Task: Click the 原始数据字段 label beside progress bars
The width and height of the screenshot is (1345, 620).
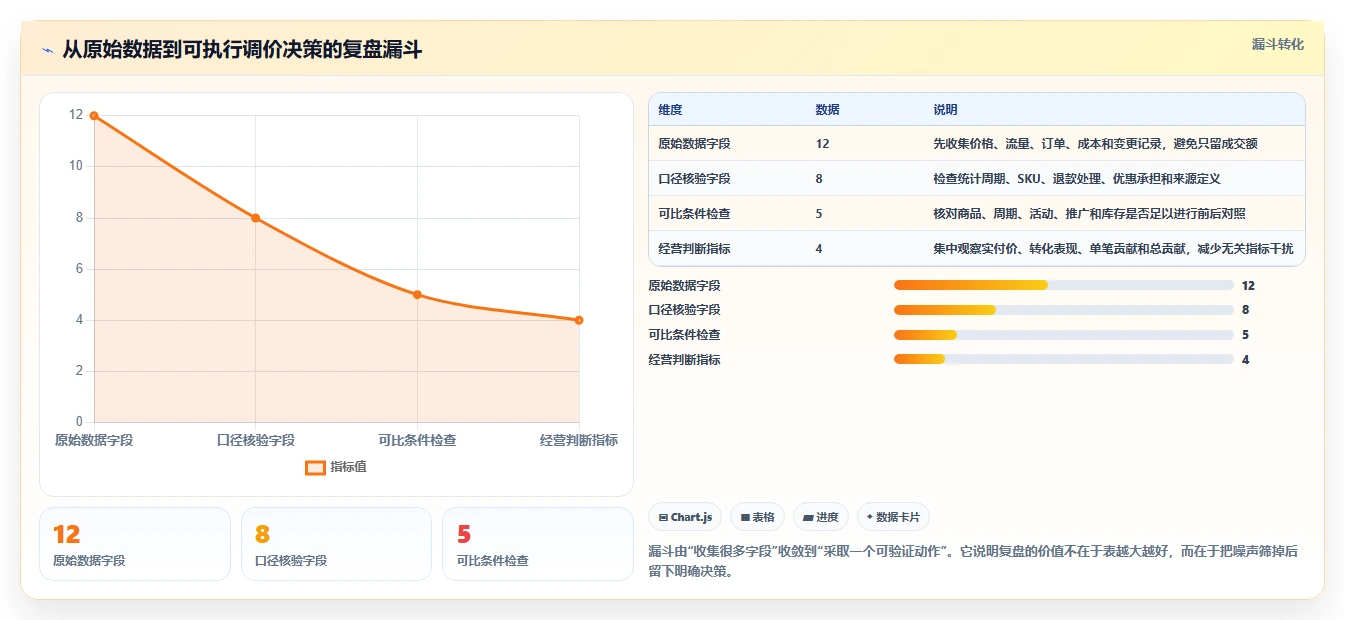Action: click(684, 285)
